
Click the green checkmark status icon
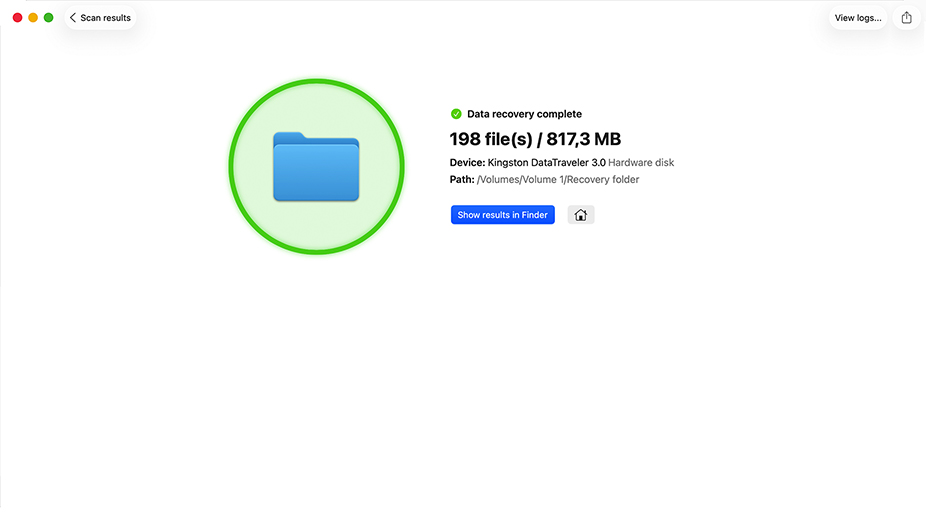click(456, 114)
